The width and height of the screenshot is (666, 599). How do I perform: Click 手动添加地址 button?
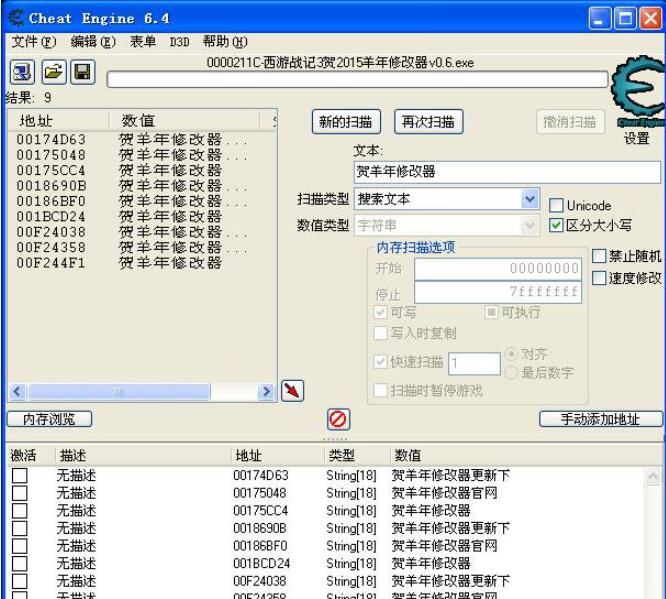point(601,419)
